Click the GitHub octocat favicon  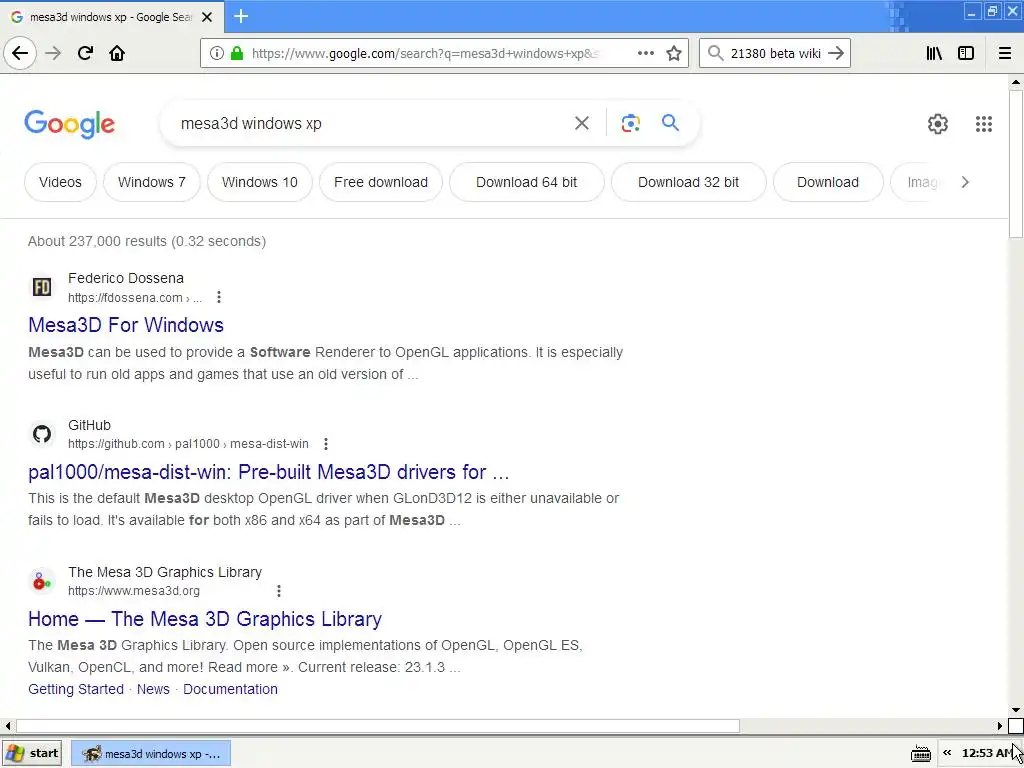[x=42, y=434]
